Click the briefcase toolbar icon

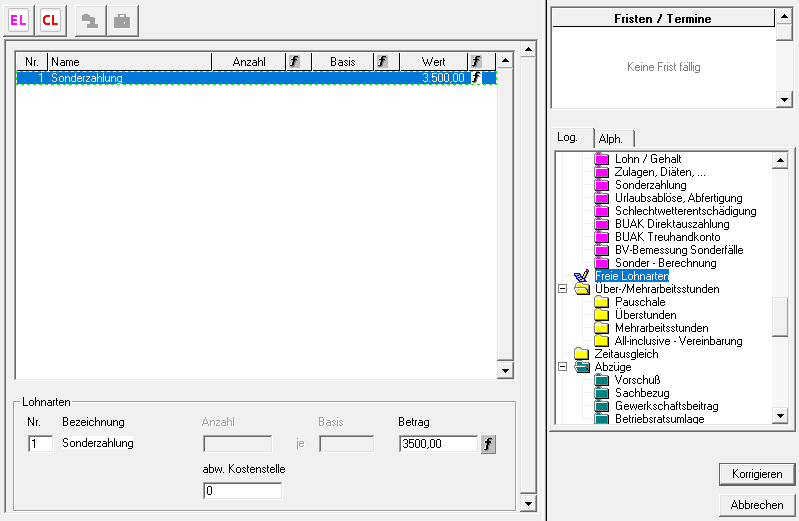(x=121, y=20)
